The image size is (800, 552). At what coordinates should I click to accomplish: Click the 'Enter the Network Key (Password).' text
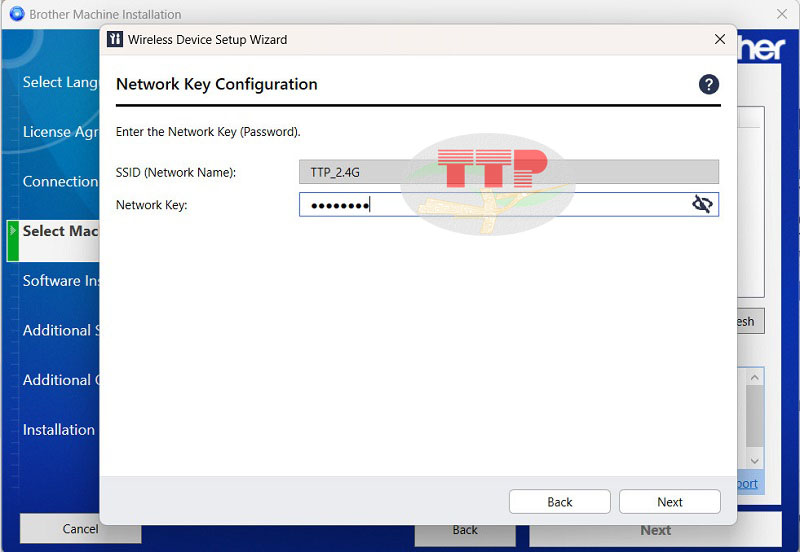click(208, 132)
